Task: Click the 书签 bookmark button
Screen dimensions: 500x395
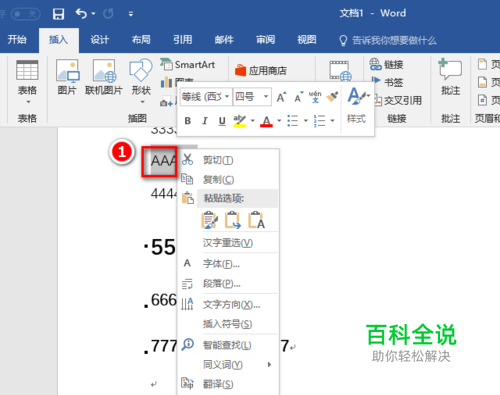Action: click(x=388, y=82)
